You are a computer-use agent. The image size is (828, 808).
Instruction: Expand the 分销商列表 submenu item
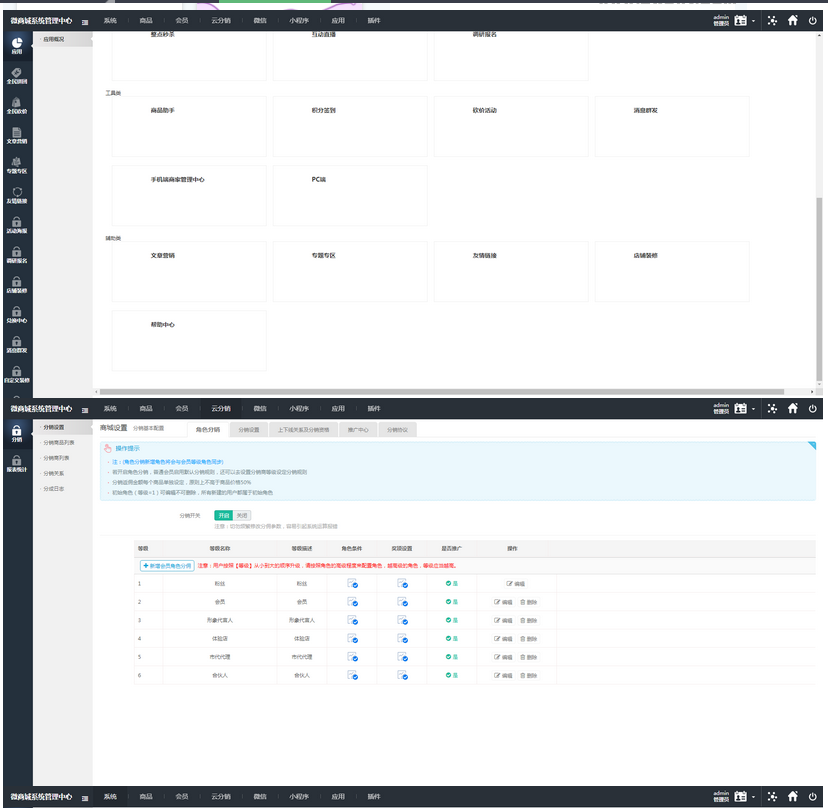click(x=58, y=457)
